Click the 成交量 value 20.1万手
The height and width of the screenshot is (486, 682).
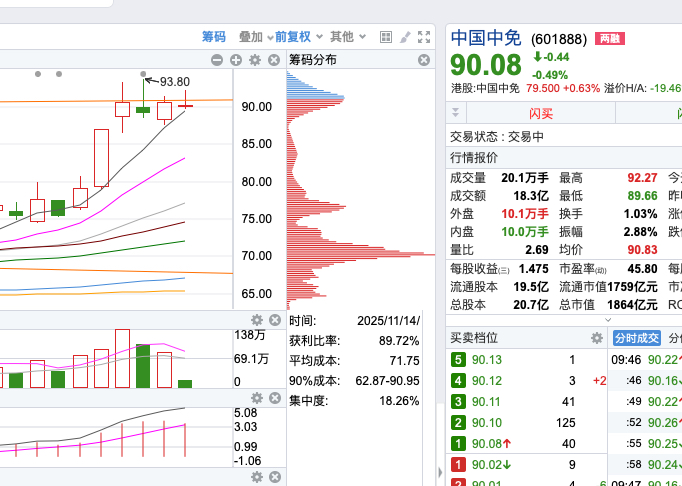[x=525, y=178]
